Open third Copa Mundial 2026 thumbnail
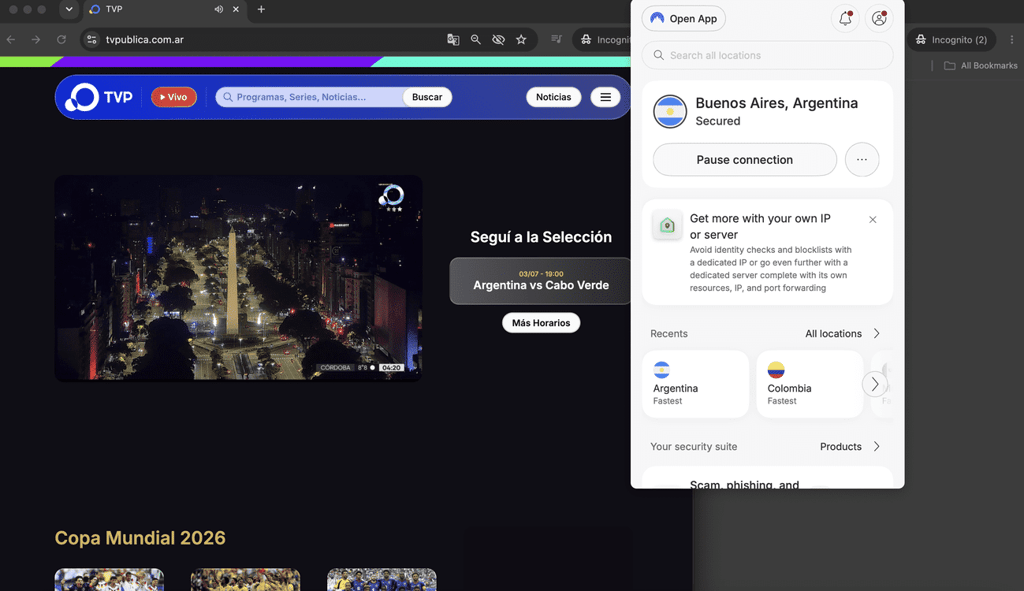 pos(381,579)
